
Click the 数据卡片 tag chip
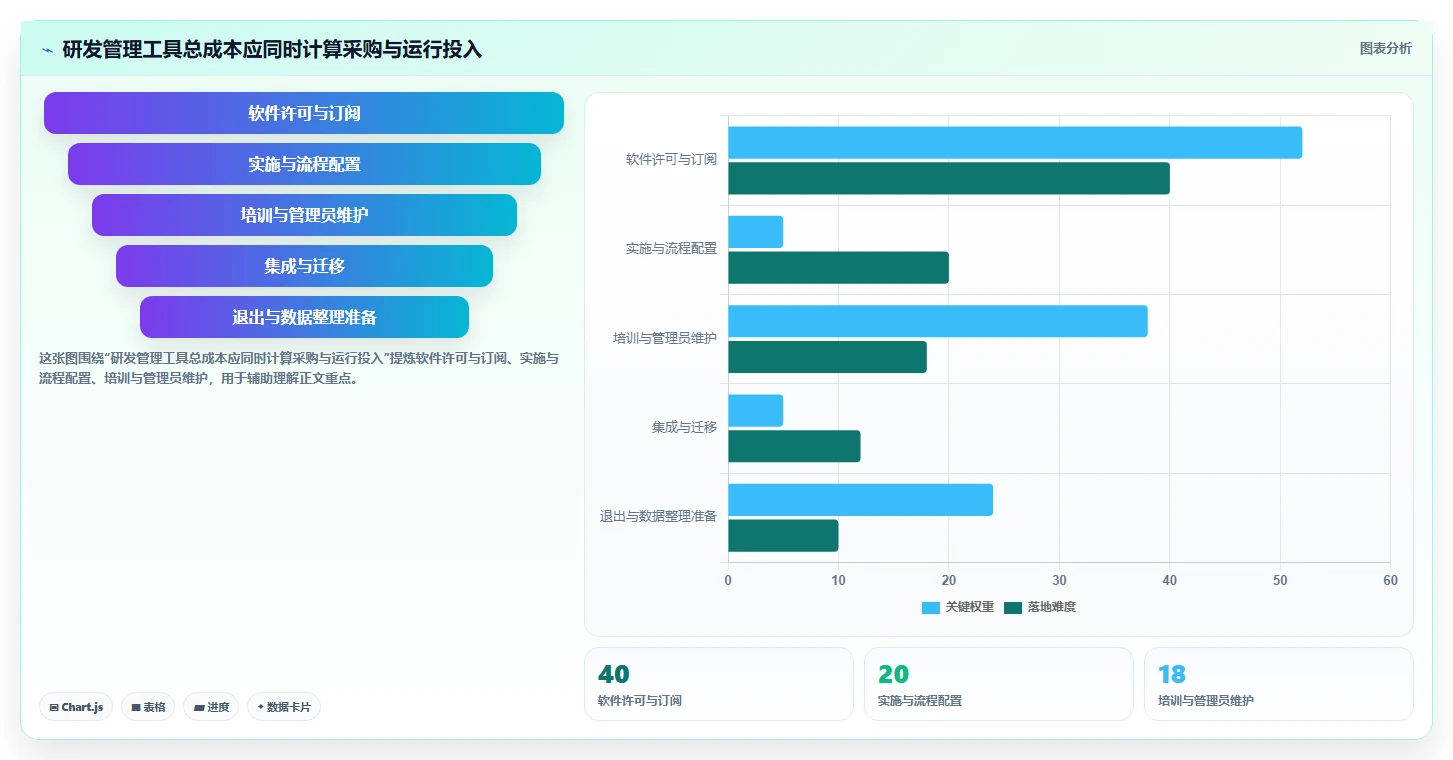(284, 707)
